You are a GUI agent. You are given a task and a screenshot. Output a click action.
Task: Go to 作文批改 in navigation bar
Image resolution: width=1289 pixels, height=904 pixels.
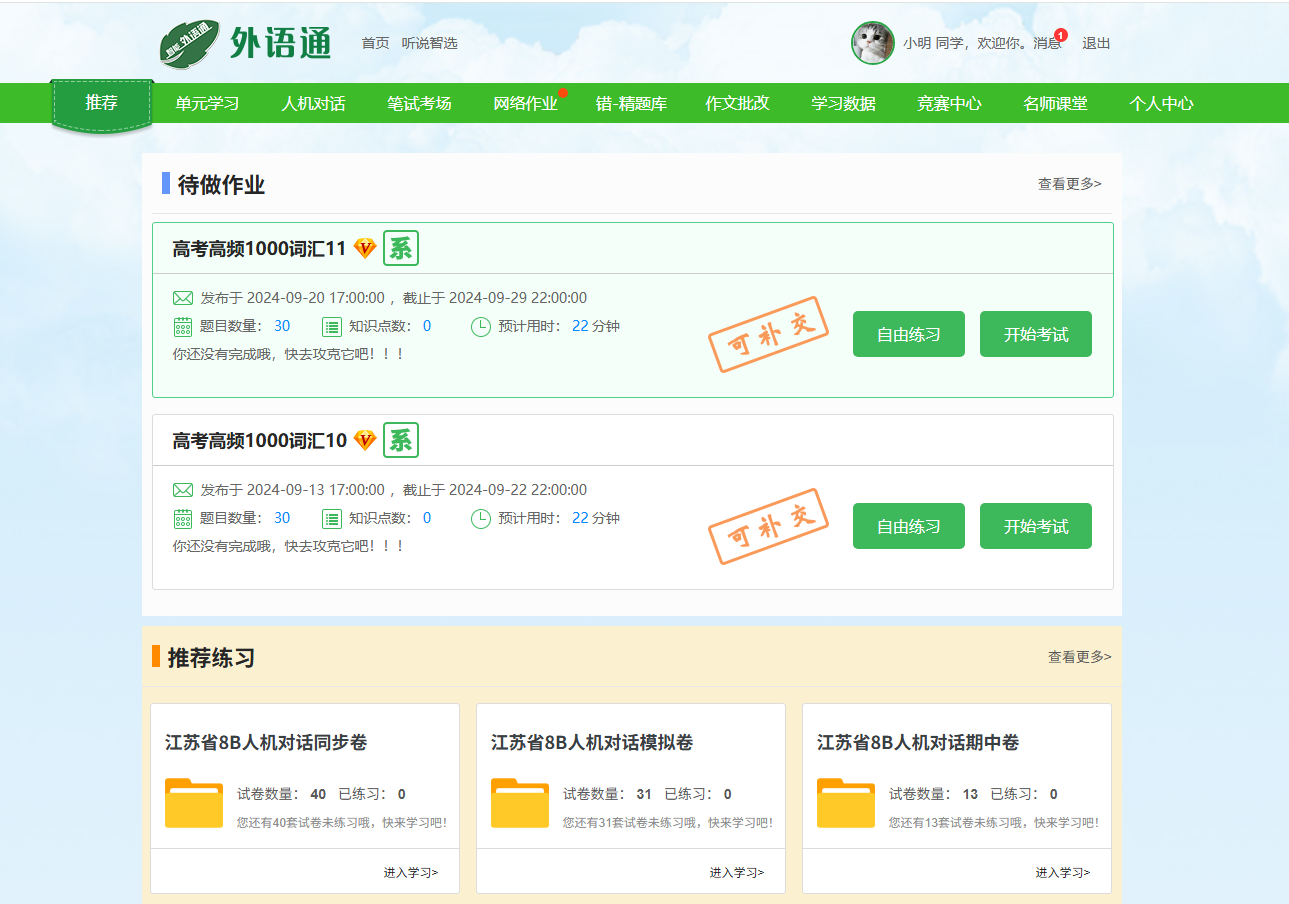pyautogui.click(x=737, y=103)
